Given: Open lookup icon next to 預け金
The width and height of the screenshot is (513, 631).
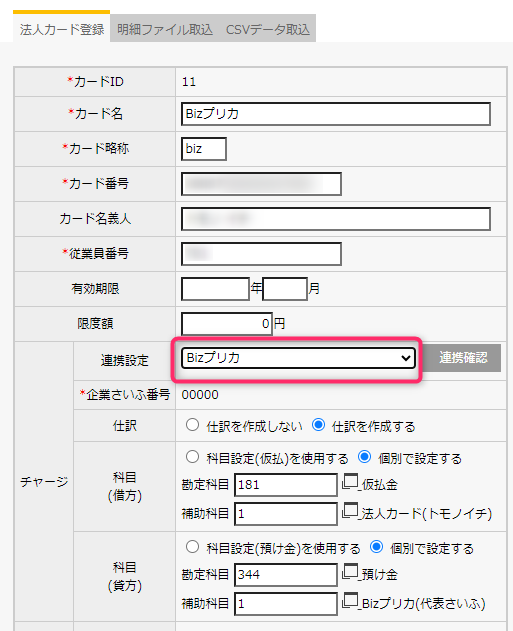Looking at the screenshot, I should [x=350, y=572].
